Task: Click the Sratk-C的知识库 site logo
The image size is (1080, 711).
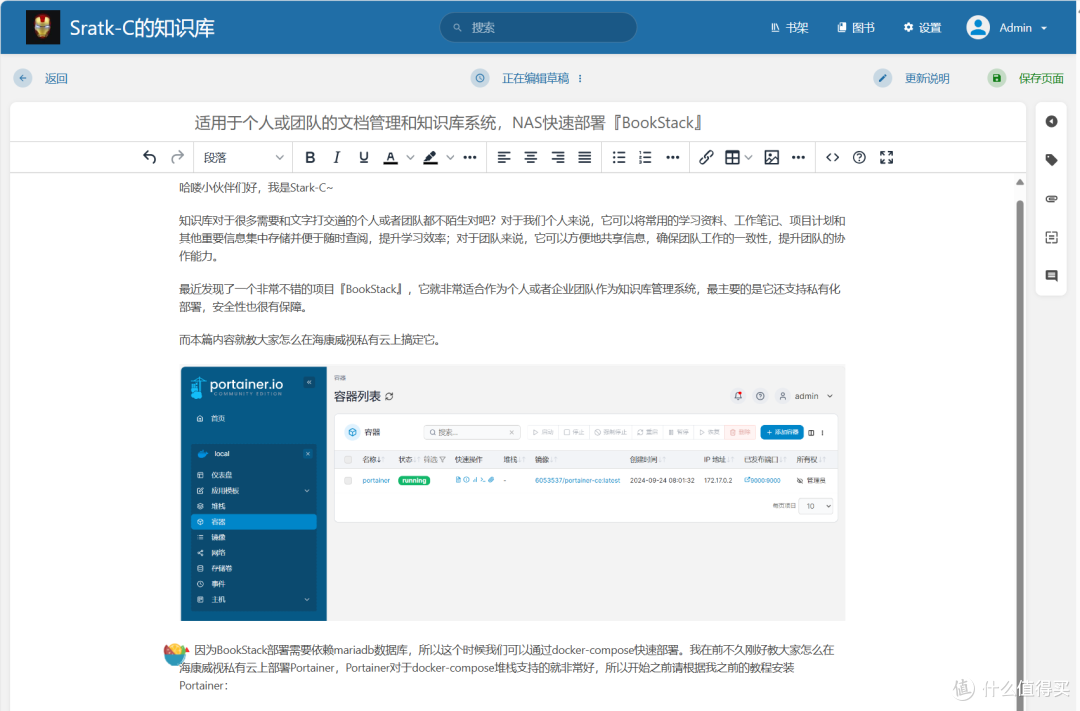Action: tap(120, 28)
